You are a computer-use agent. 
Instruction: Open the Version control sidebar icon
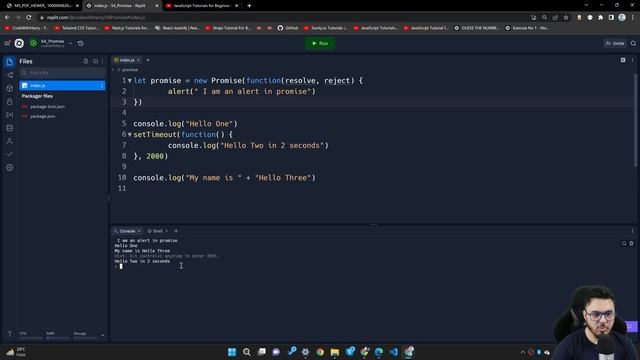(10, 75)
